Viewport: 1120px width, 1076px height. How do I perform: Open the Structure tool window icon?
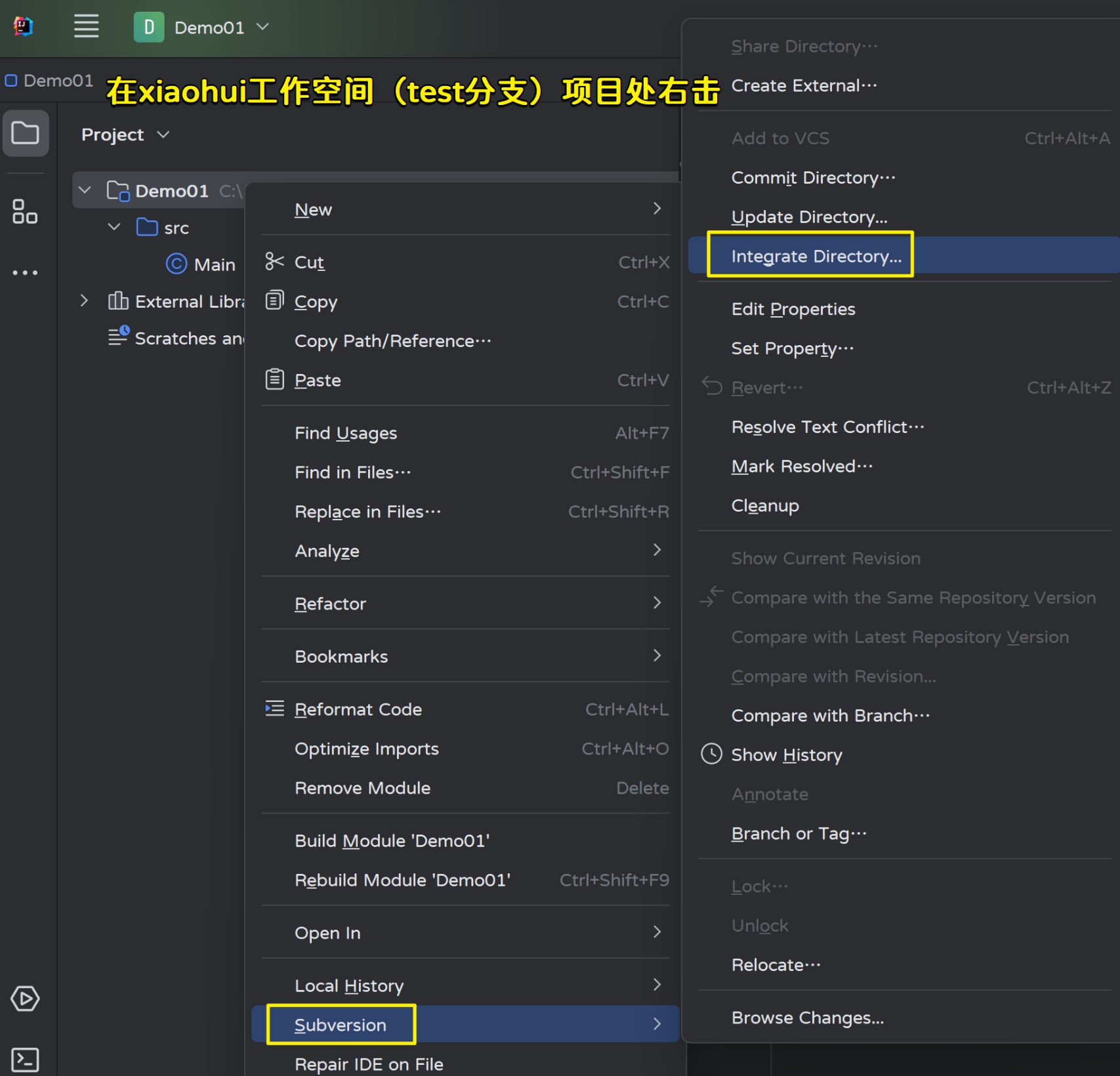[25, 211]
